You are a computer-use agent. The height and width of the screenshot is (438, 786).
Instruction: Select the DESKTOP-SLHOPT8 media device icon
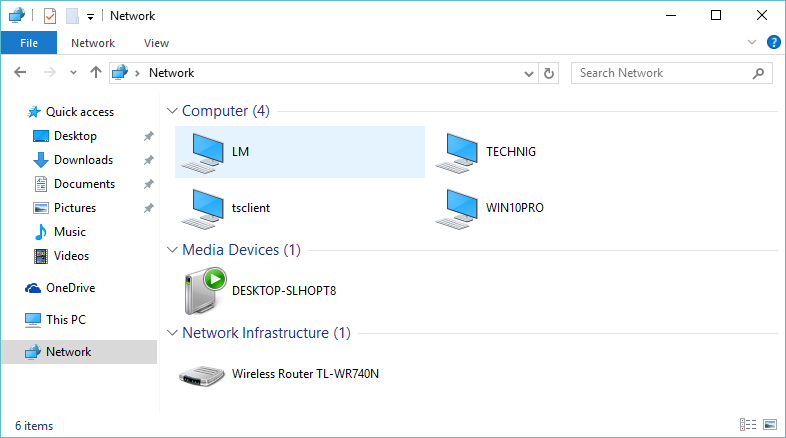[x=205, y=291]
